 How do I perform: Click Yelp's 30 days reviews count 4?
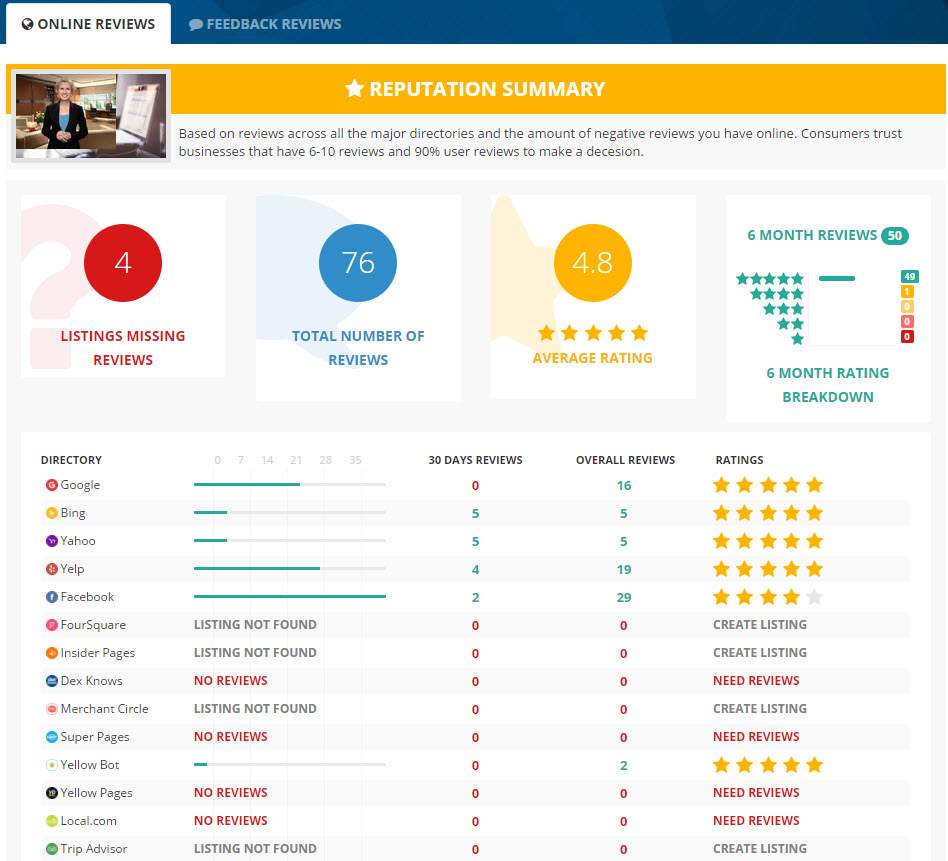[x=475, y=570]
